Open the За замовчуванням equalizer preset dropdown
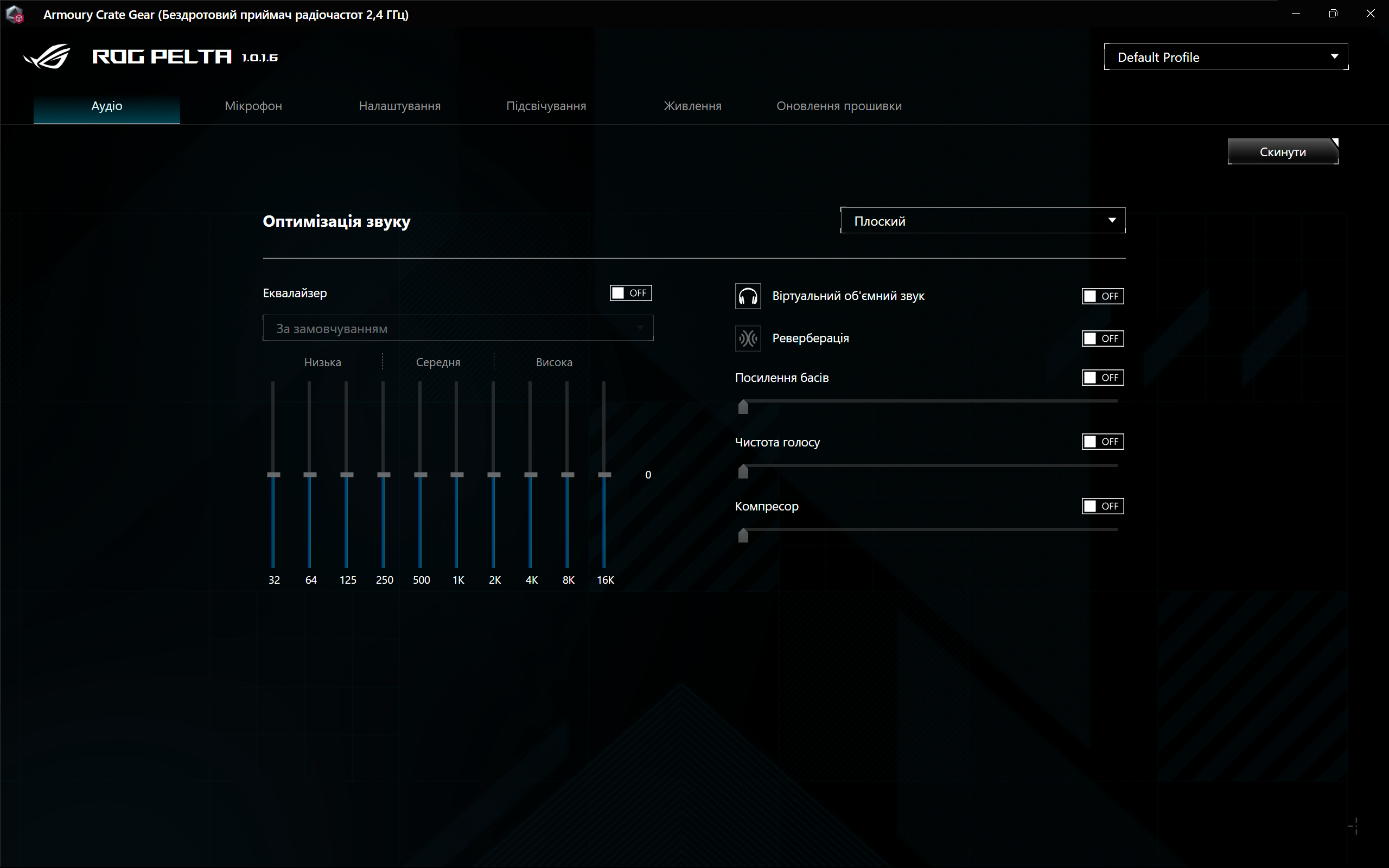This screenshot has width=1389, height=868. point(458,328)
